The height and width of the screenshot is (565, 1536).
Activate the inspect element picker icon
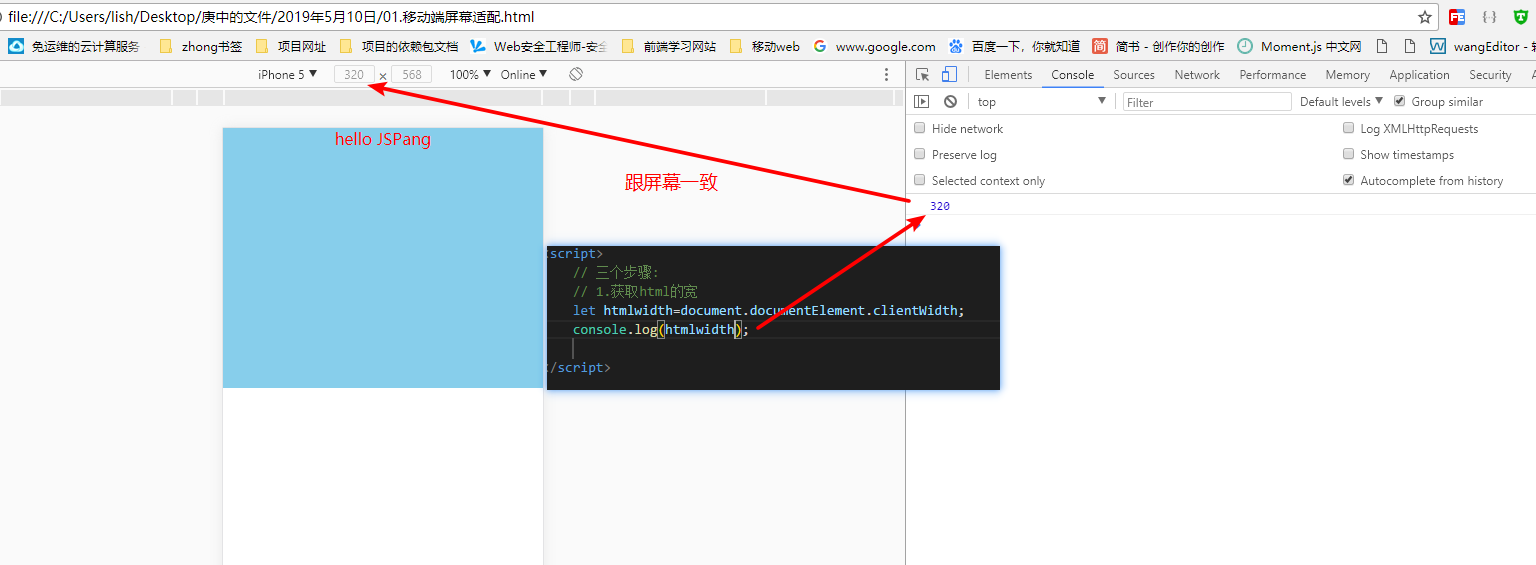click(x=923, y=75)
